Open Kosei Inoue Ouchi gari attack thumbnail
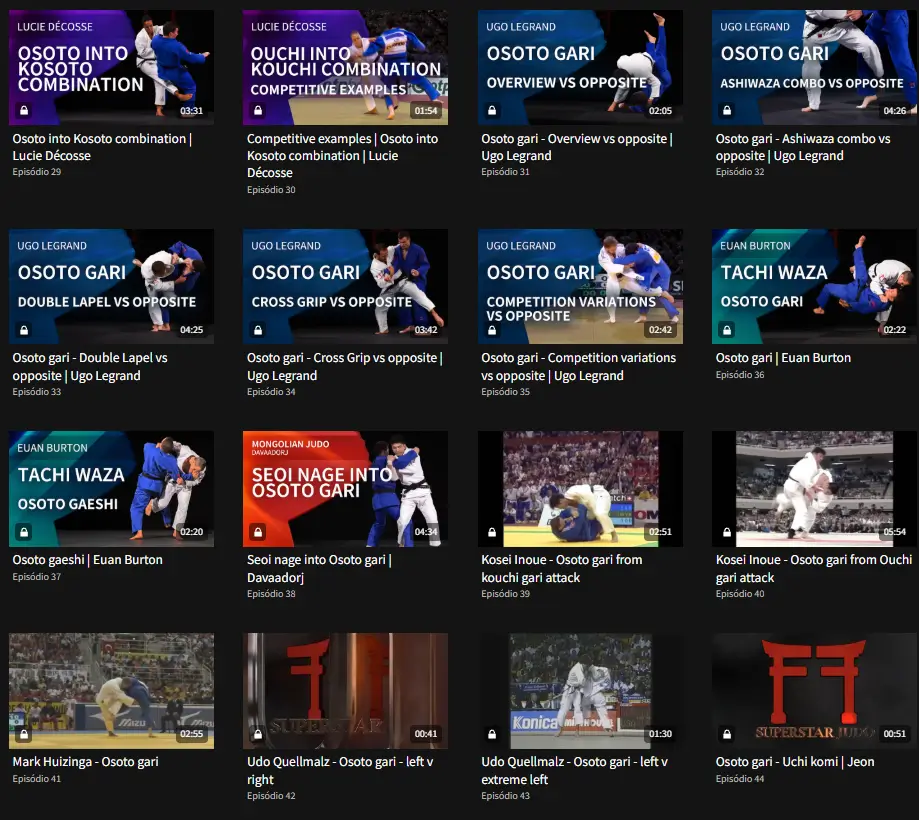The width and height of the screenshot is (919, 820). click(815, 489)
